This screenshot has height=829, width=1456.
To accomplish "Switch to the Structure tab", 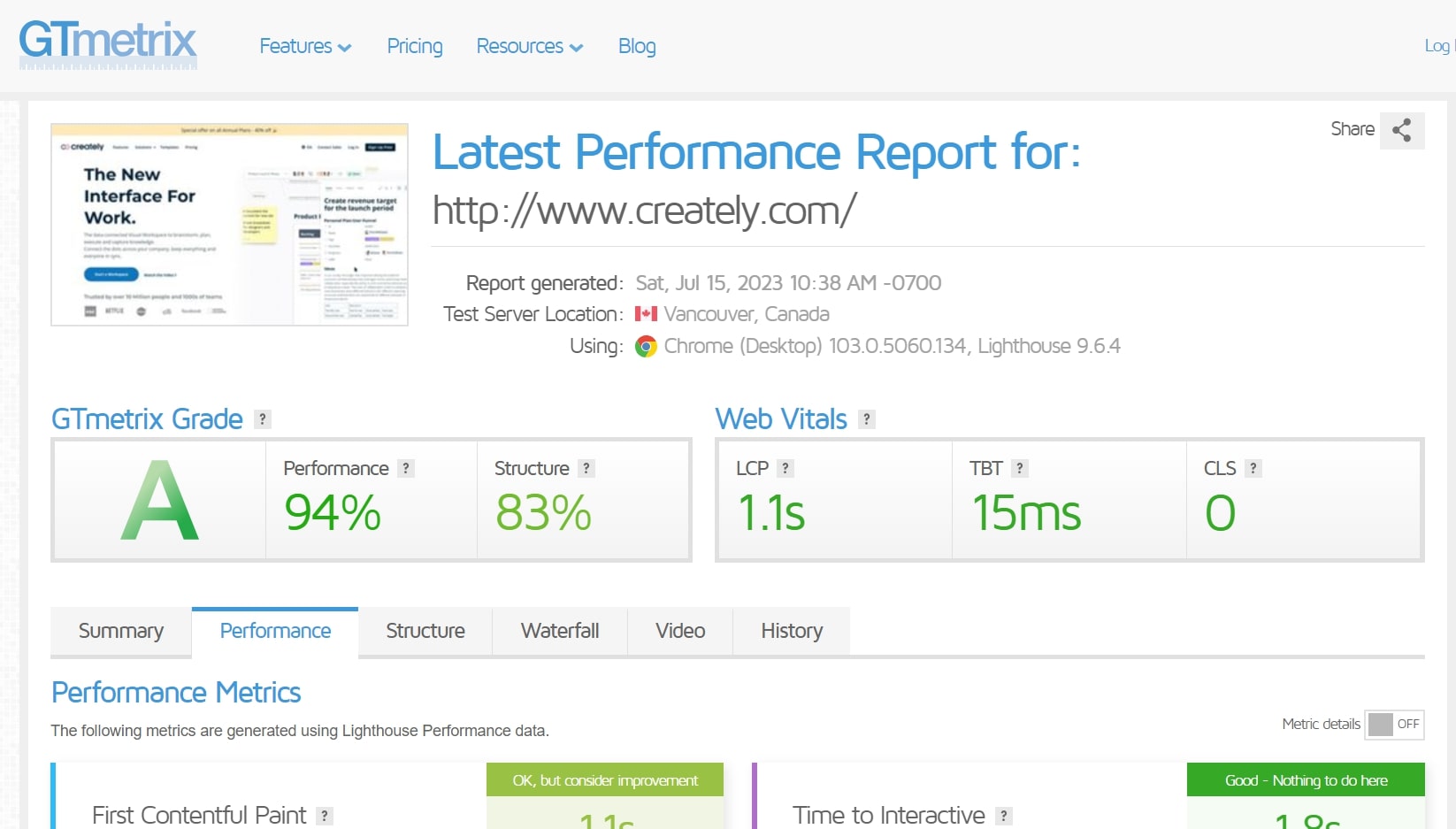I will click(425, 631).
